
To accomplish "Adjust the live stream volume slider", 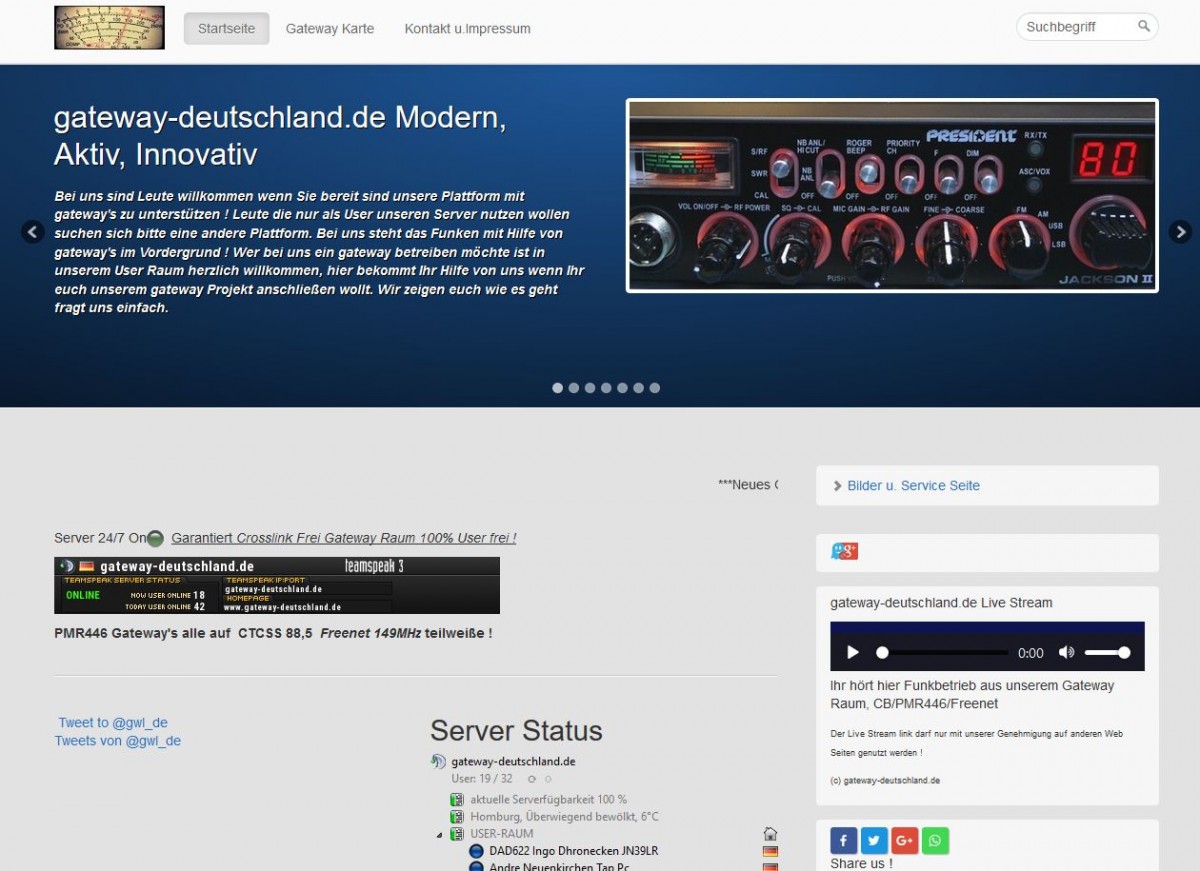I will point(1107,653).
